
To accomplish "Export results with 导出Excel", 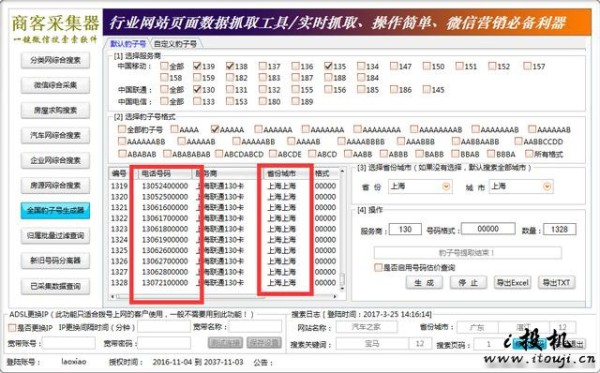I will (512, 283).
